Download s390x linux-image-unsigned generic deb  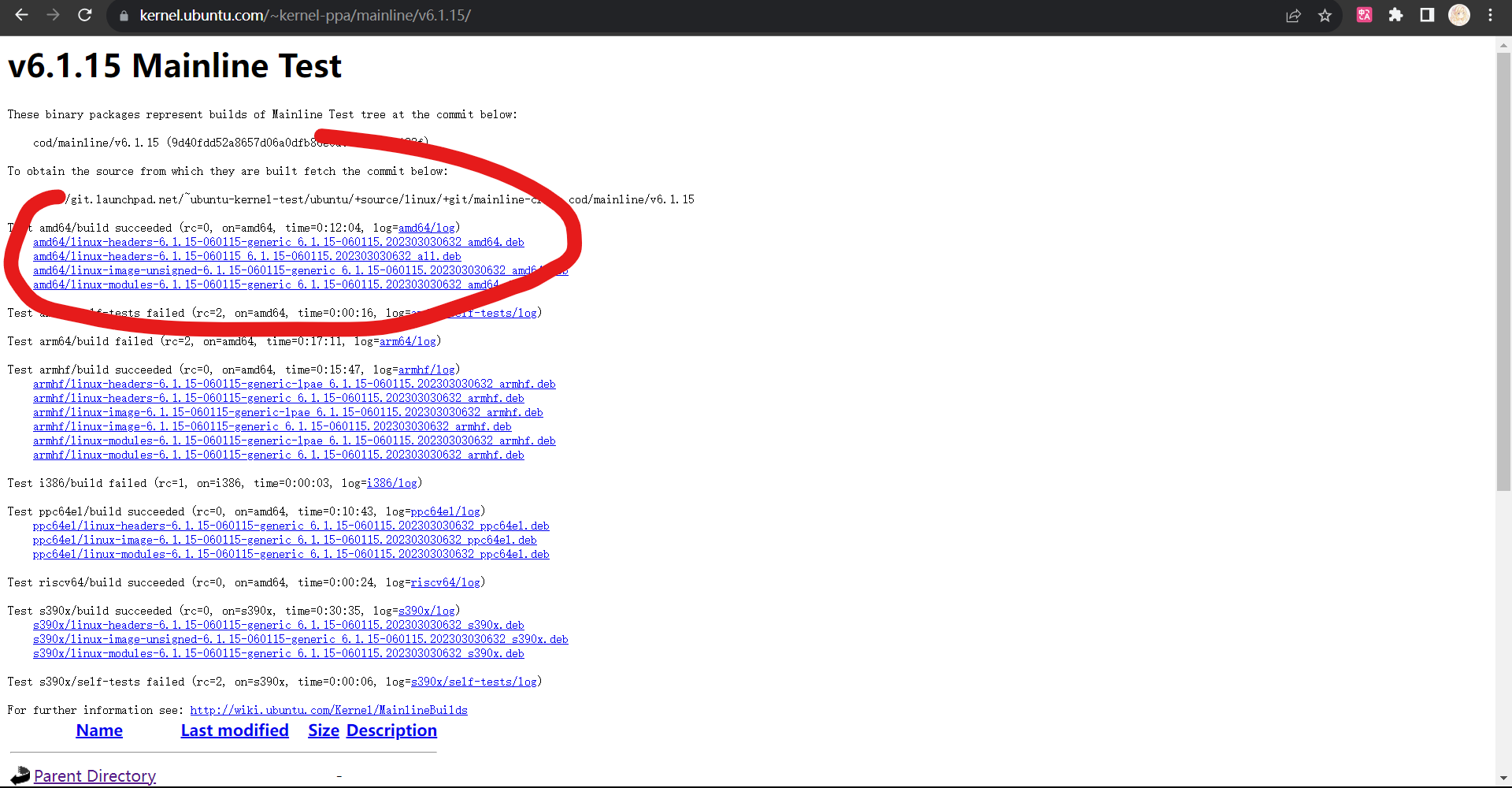point(300,639)
